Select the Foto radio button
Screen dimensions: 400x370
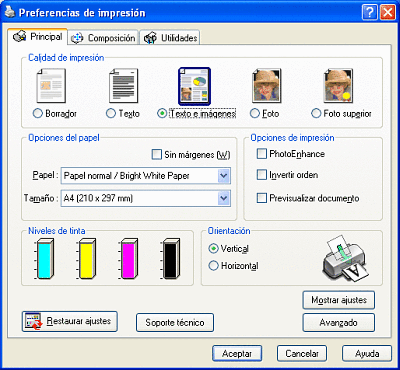pyautogui.click(x=255, y=114)
